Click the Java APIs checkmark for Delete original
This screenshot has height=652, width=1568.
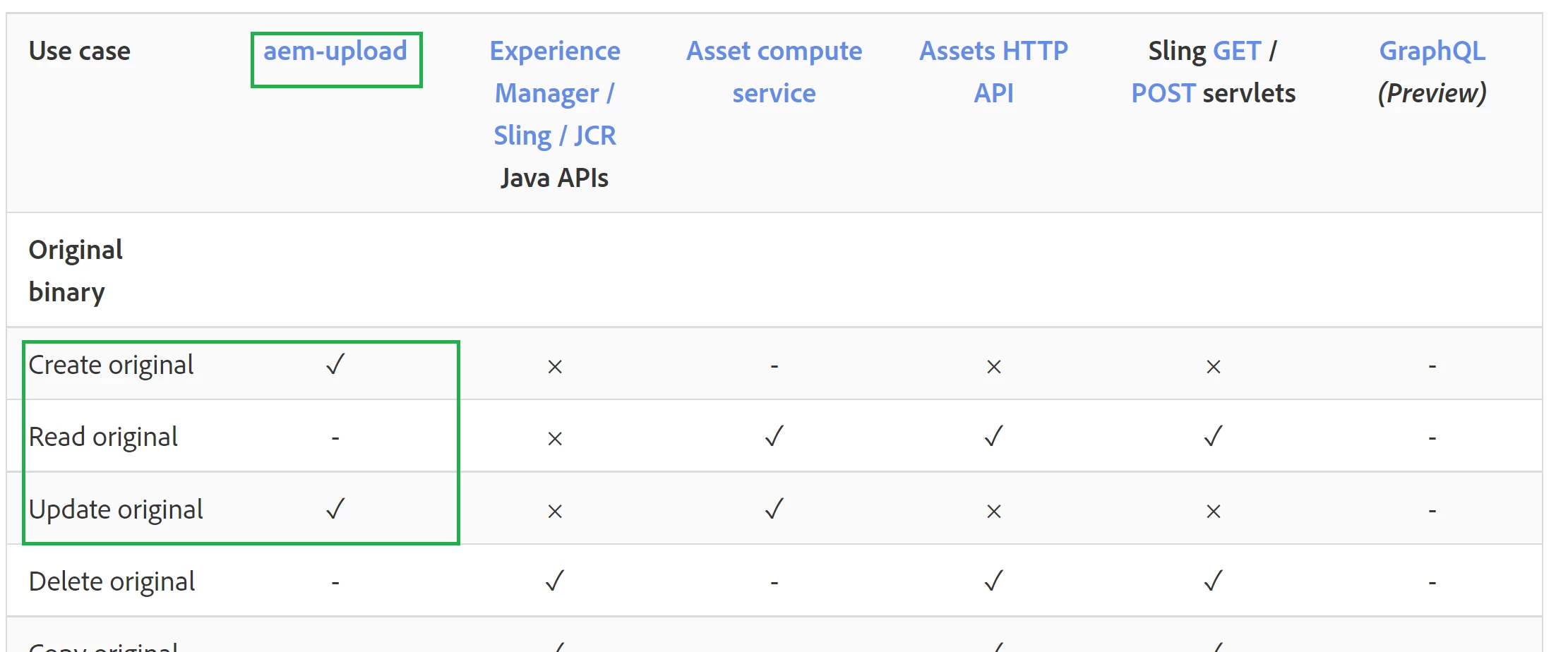(x=555, y=581)
